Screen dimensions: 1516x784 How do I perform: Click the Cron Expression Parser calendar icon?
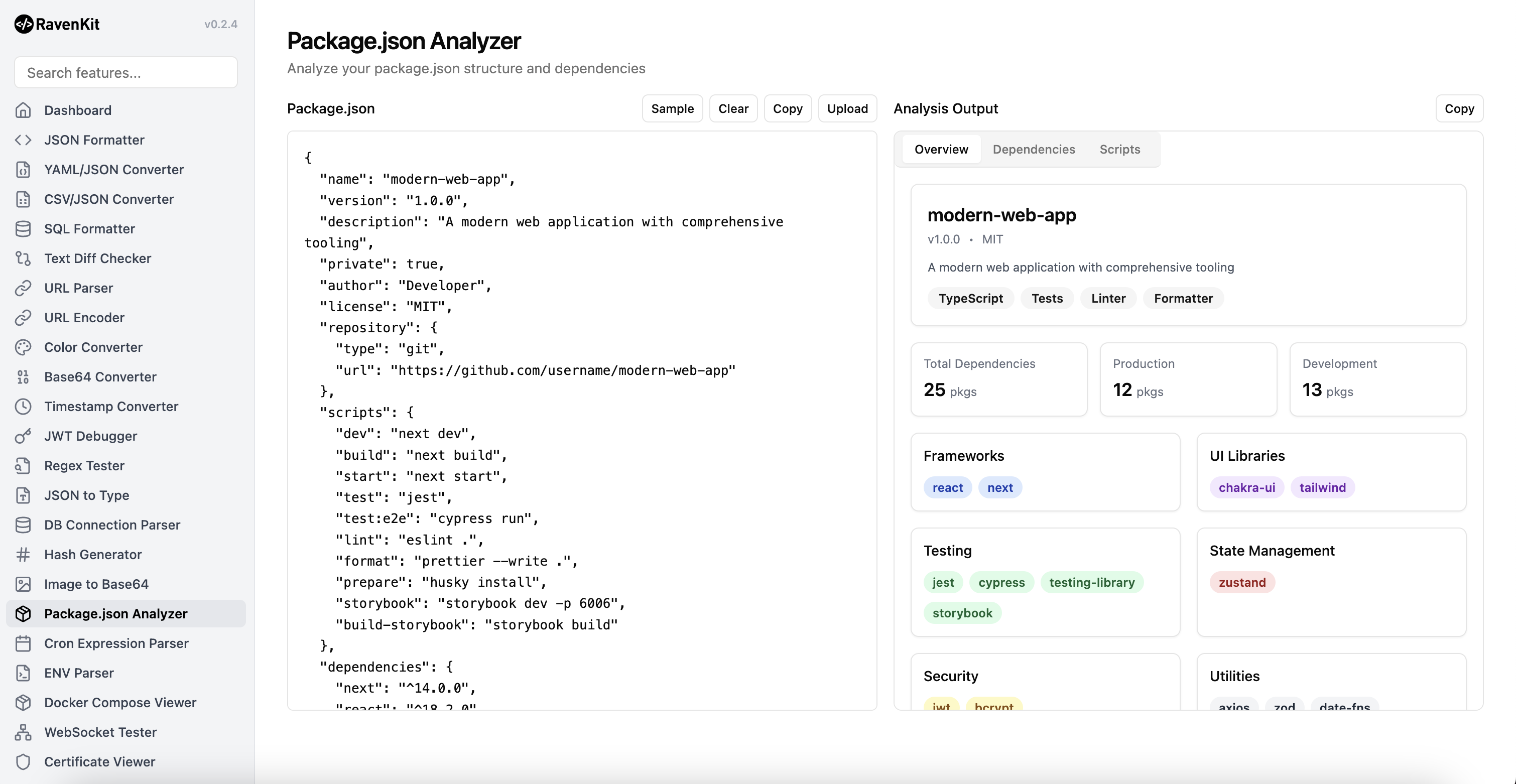(x=23, y=643)
